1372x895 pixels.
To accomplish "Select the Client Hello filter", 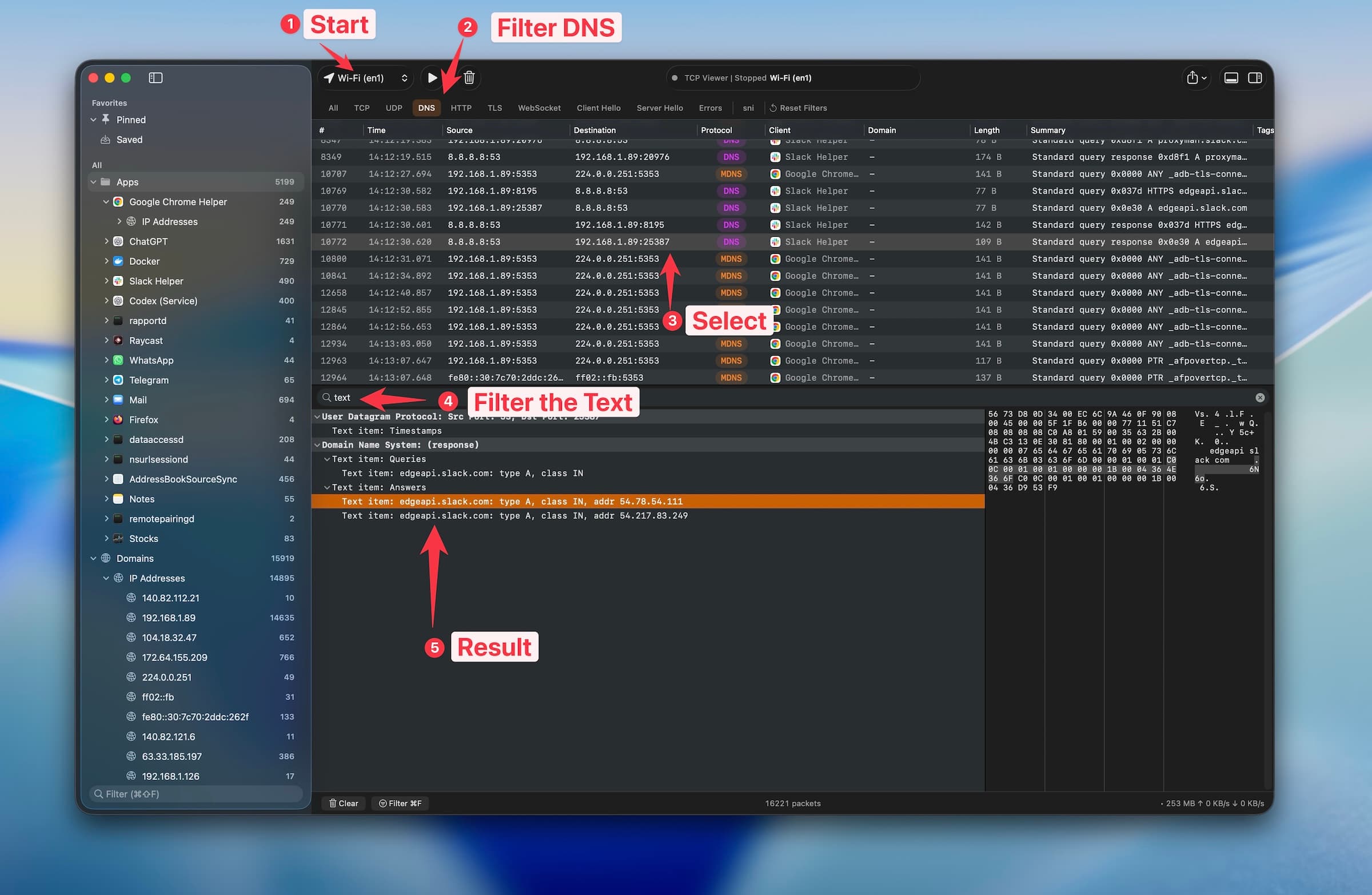I will pos(599,108).
